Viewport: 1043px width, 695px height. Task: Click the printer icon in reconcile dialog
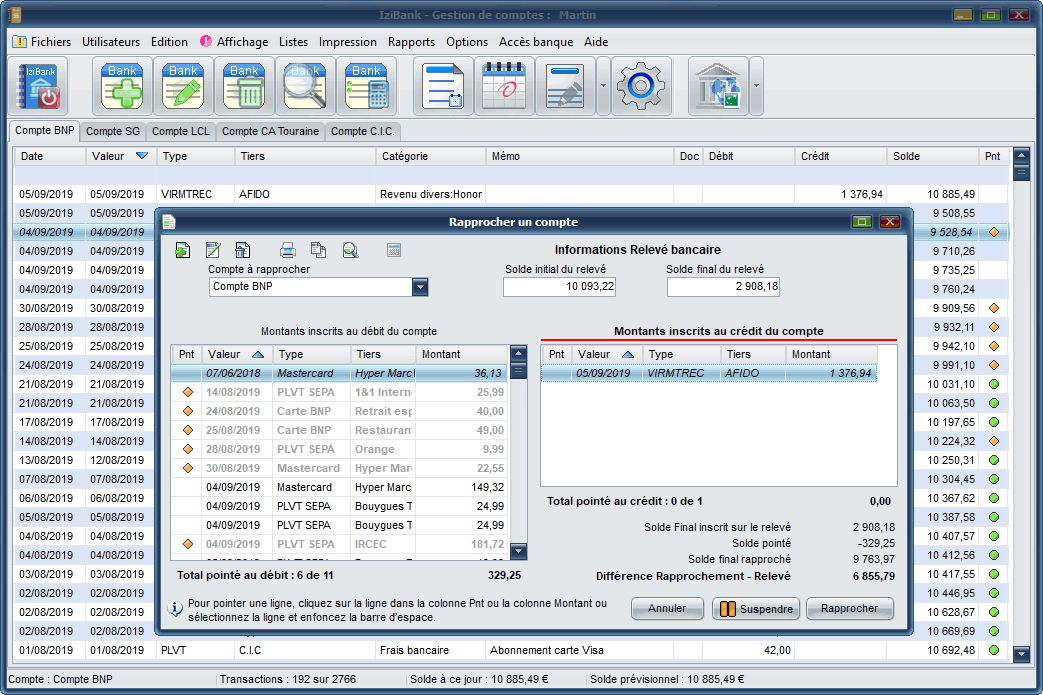coord(287,250)
